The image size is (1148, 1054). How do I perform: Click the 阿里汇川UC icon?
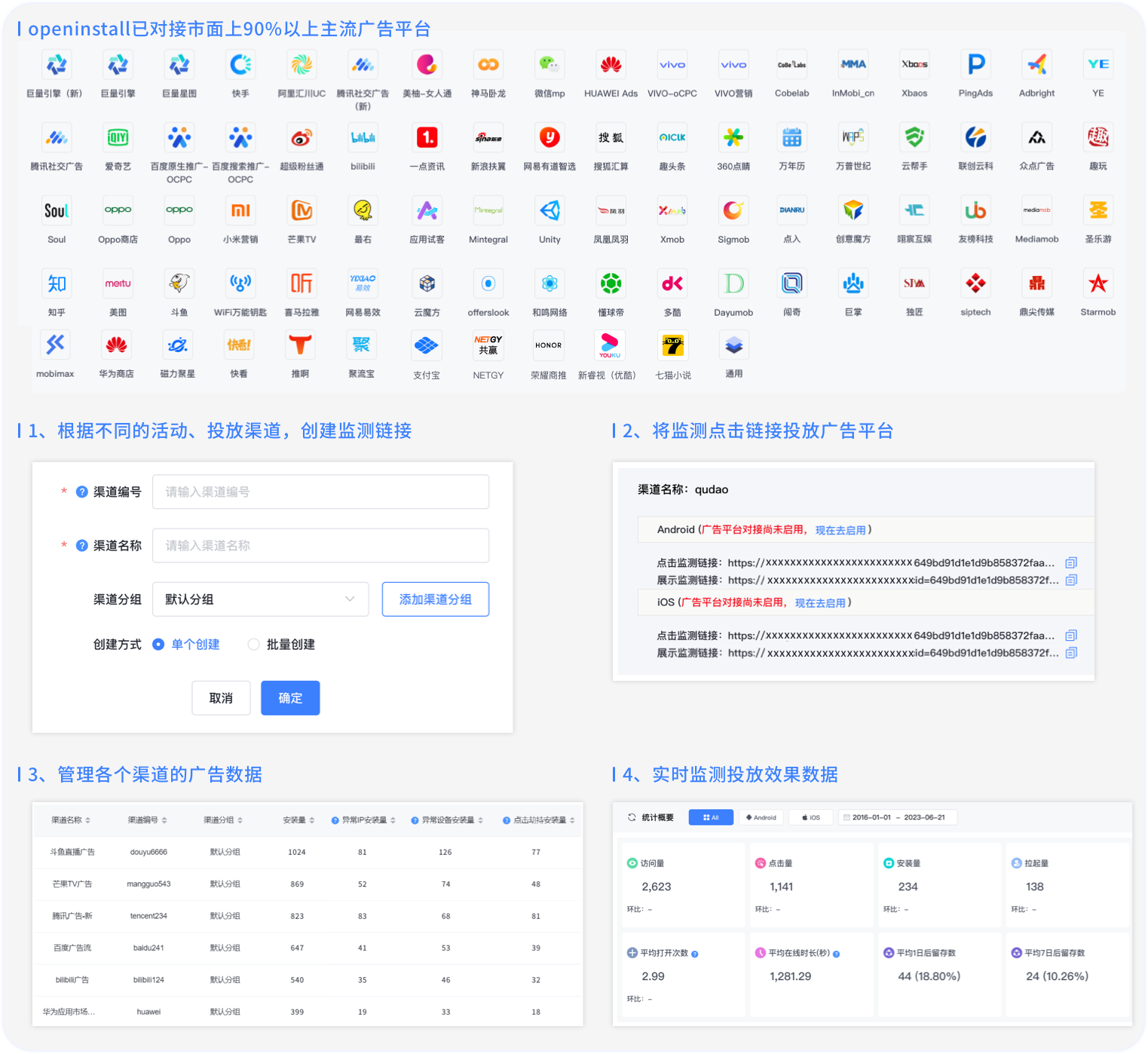pos(302,65)
